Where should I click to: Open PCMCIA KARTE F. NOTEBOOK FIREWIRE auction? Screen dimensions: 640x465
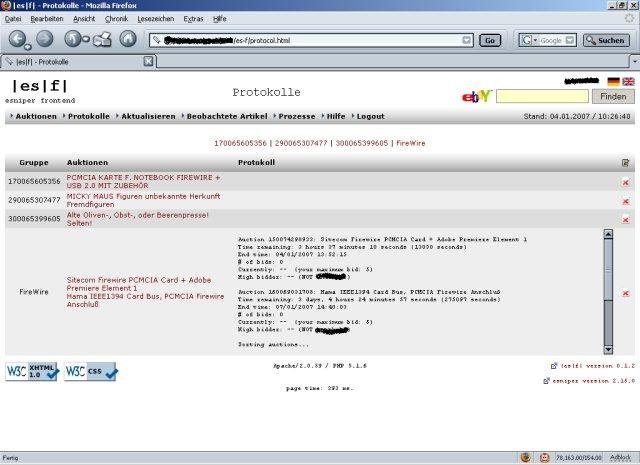tap(143, 181)
